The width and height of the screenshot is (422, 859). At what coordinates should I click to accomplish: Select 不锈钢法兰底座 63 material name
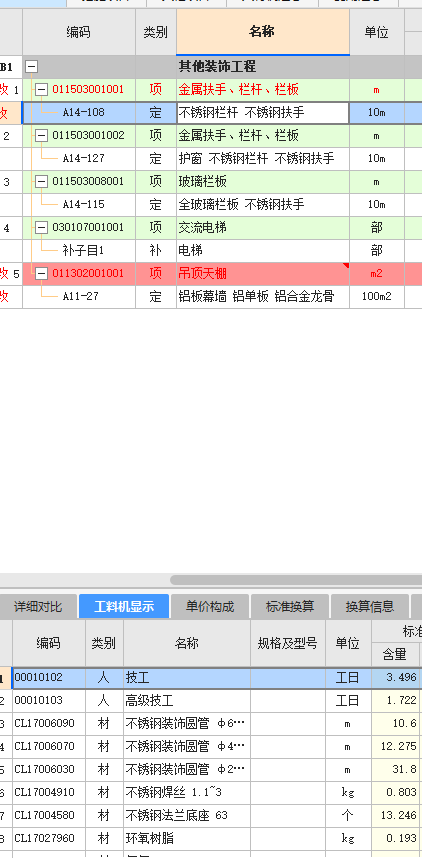point(176,816)
